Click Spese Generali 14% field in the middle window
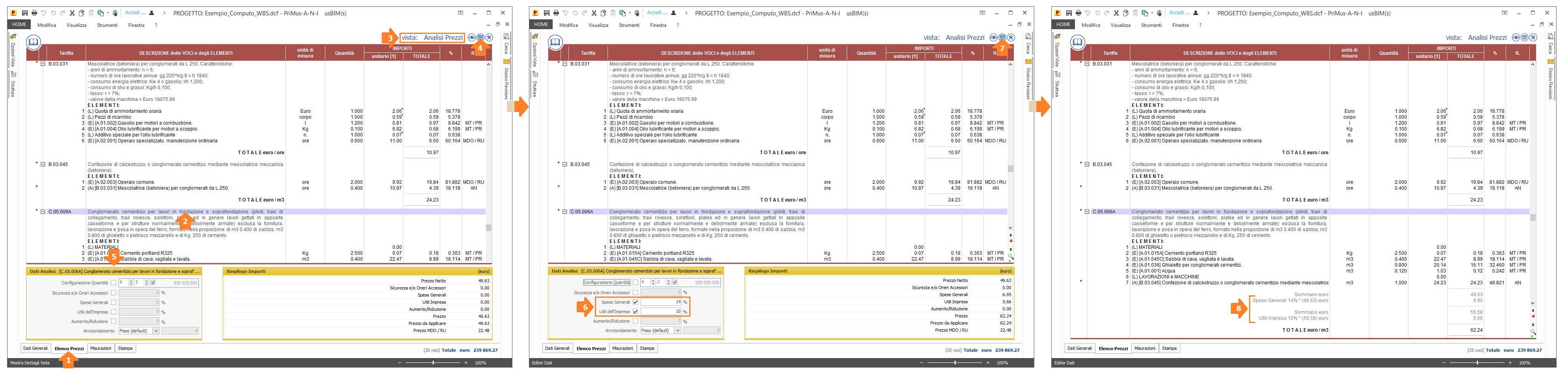1568x377 pixels. coord(662,302)
